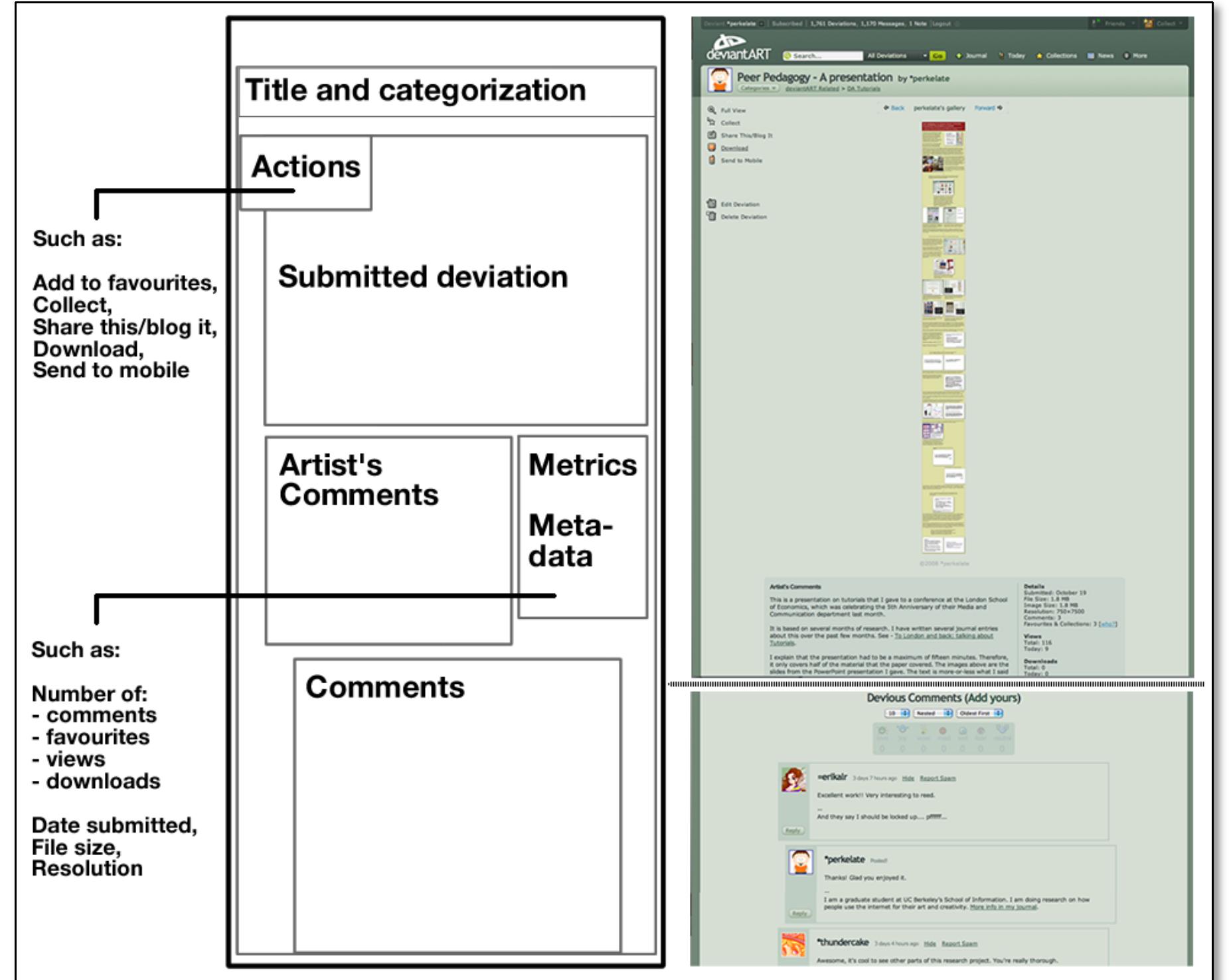Click the Full View magnifier icon

711,110
